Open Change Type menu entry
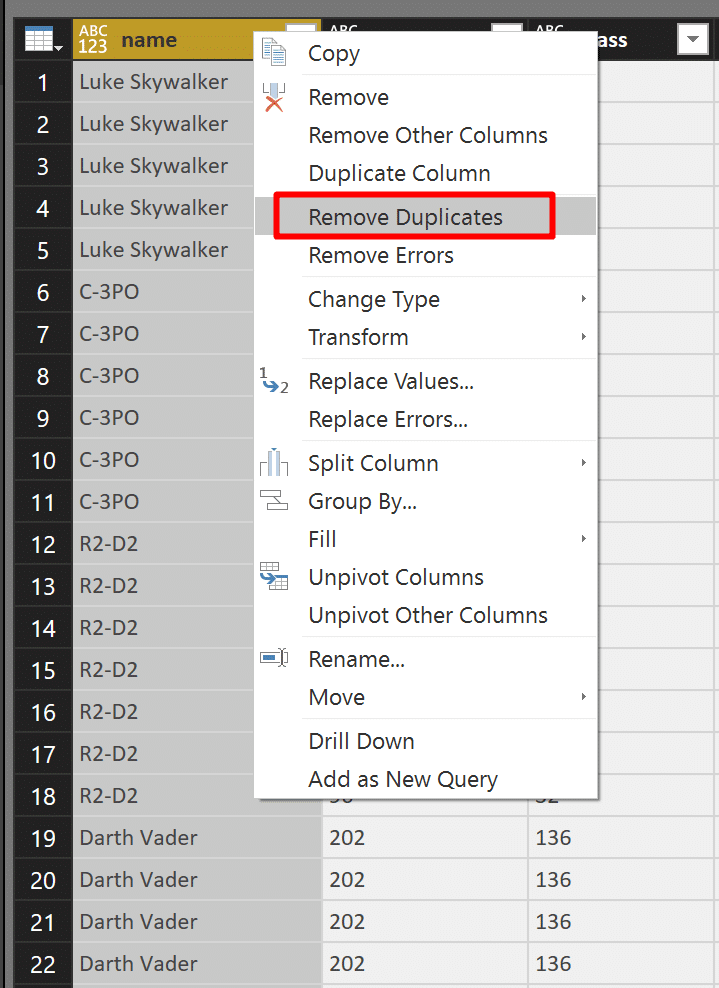The image size is (719, 988). coord(425,299)
